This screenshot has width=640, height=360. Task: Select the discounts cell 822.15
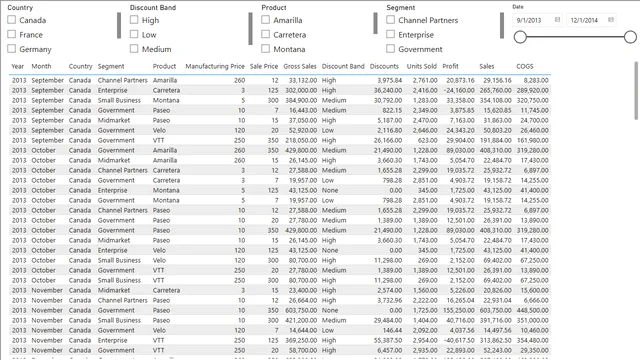[x=392, y=110]
